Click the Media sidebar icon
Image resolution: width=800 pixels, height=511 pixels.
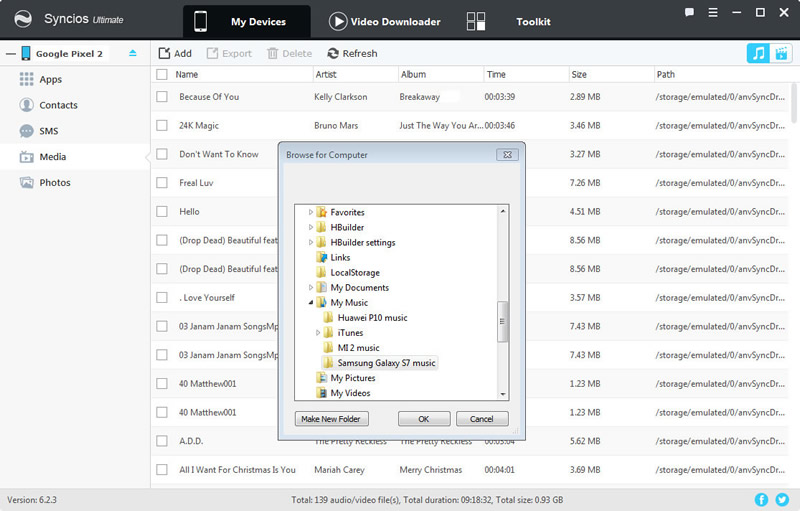click(27, 157)
